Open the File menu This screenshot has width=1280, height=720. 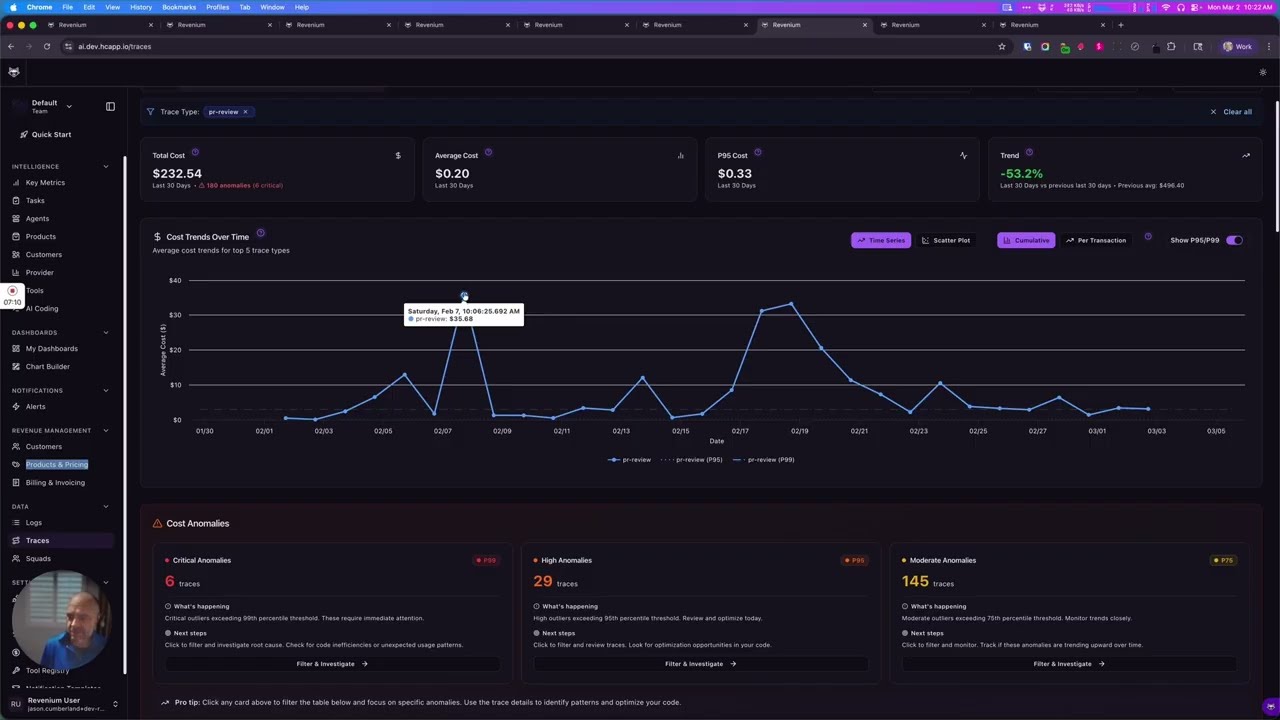coord(67,7)
